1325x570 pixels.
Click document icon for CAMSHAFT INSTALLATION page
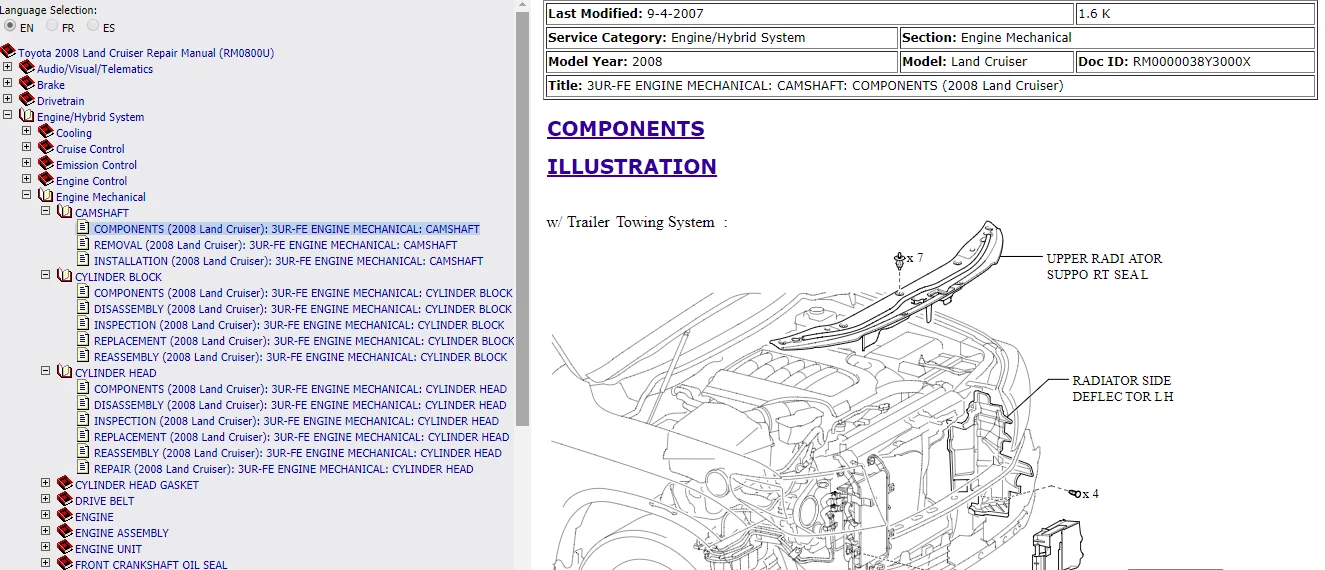83,260
